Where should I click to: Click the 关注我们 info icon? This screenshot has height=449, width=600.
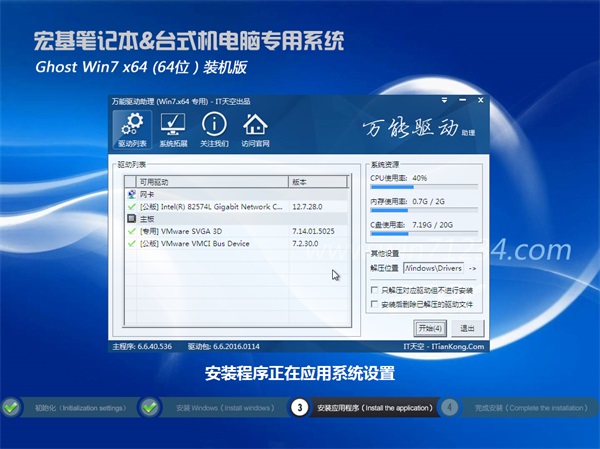[x=213, y=129]
